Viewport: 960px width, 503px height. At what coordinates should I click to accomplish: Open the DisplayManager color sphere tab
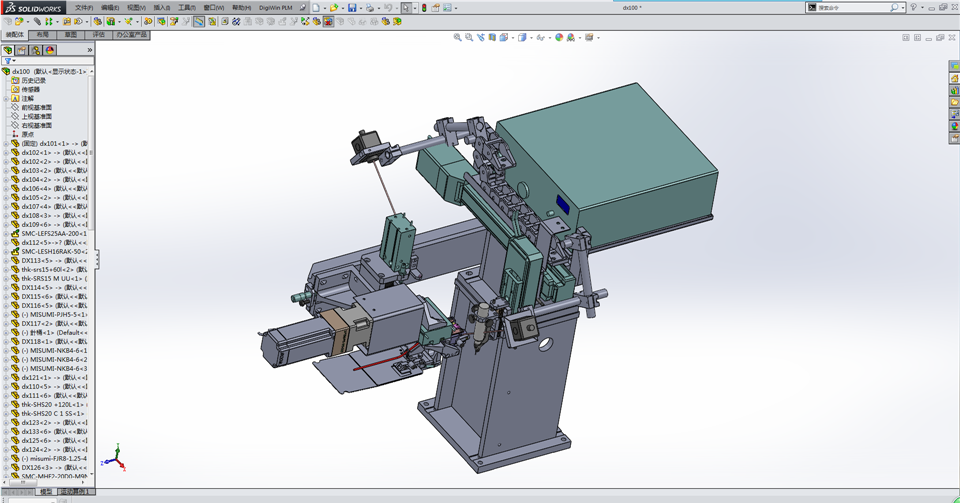[50, 50]
